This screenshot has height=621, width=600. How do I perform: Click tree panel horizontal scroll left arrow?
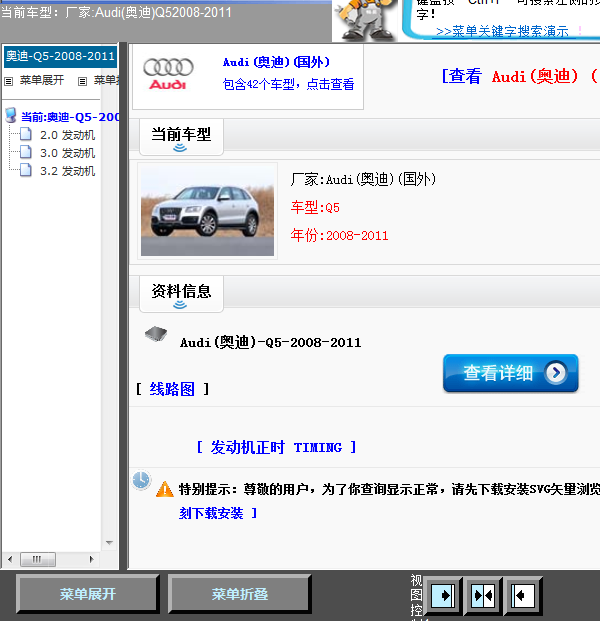coord(10,559)
